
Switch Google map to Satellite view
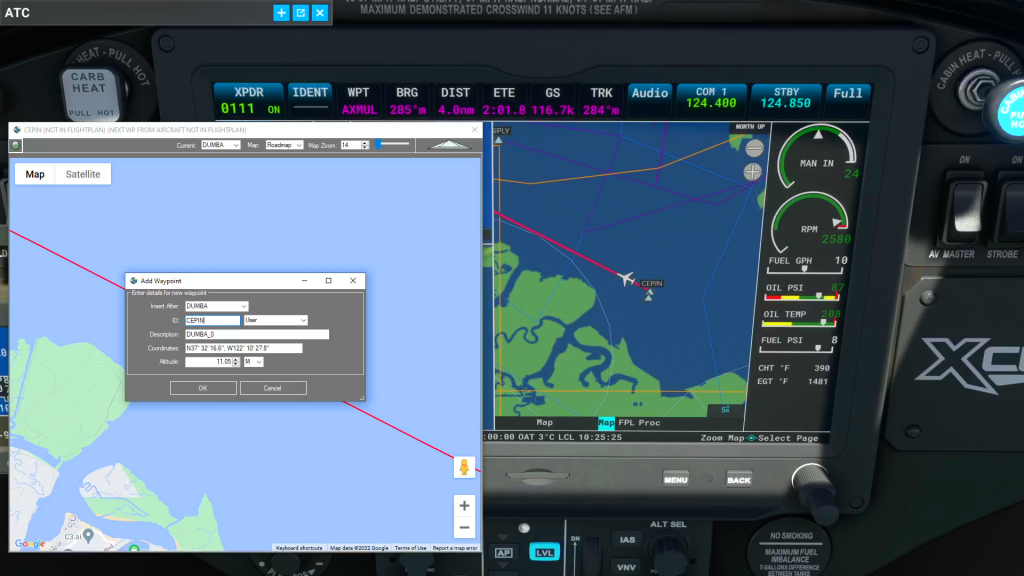(x=83, y=174)
